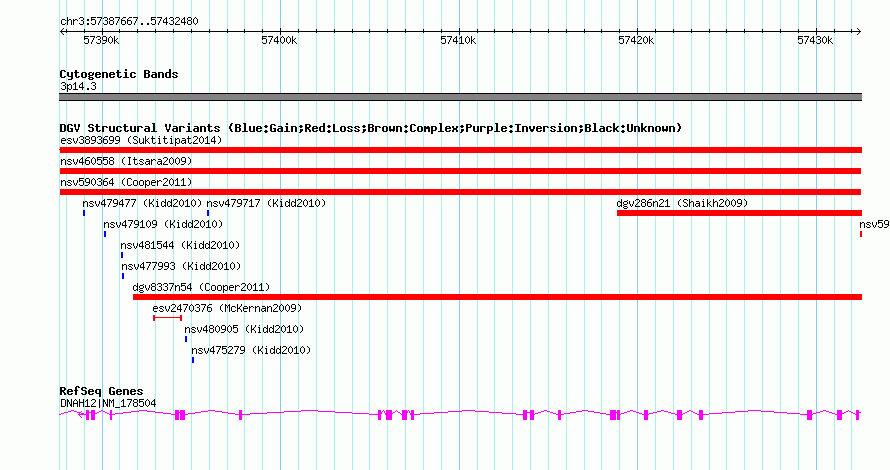
Task: Click the Cytogenetic Bands track title
Action: [x=119, y=74]
